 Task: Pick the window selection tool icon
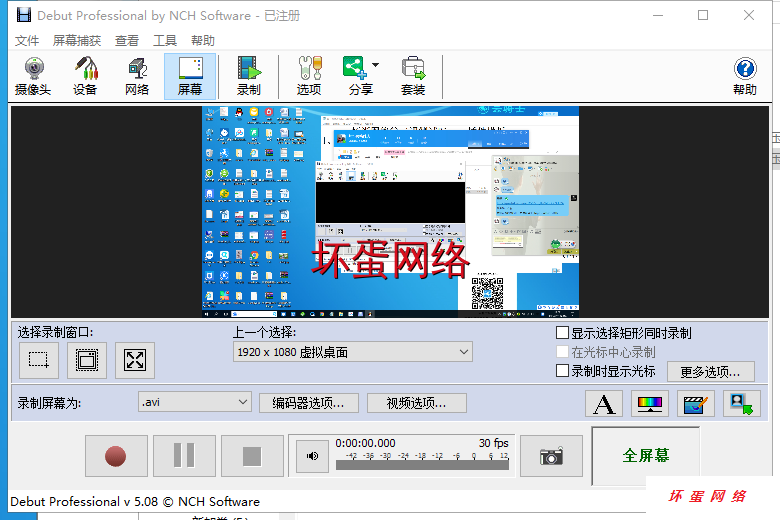pyautogui.click(x=87, y=360)
